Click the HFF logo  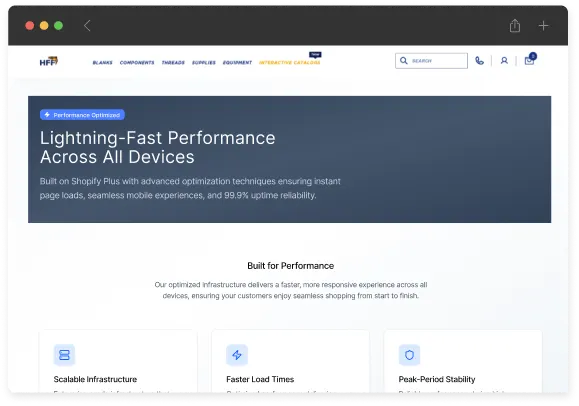(49, 61)
